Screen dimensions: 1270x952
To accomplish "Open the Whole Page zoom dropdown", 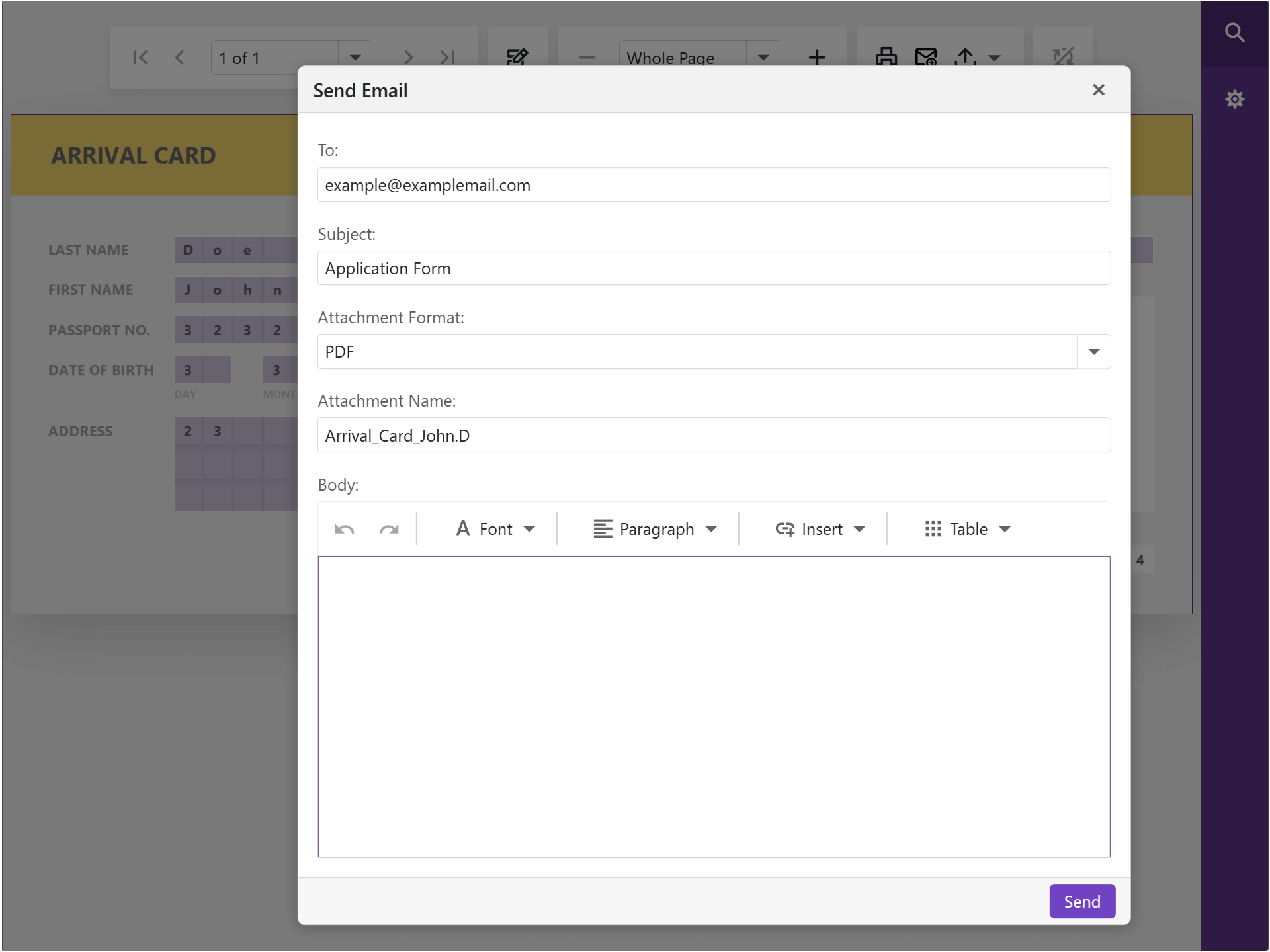I will (x=763, y=58).
